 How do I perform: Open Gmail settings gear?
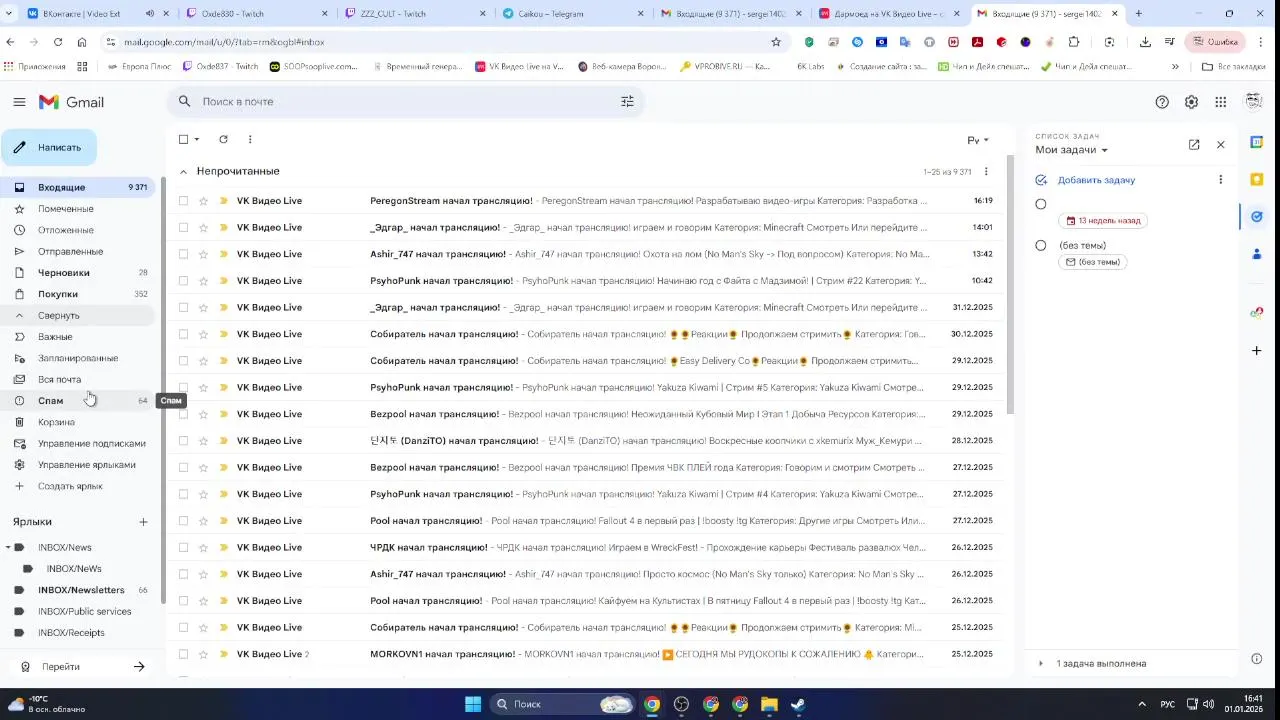(x=1191, y=102)
